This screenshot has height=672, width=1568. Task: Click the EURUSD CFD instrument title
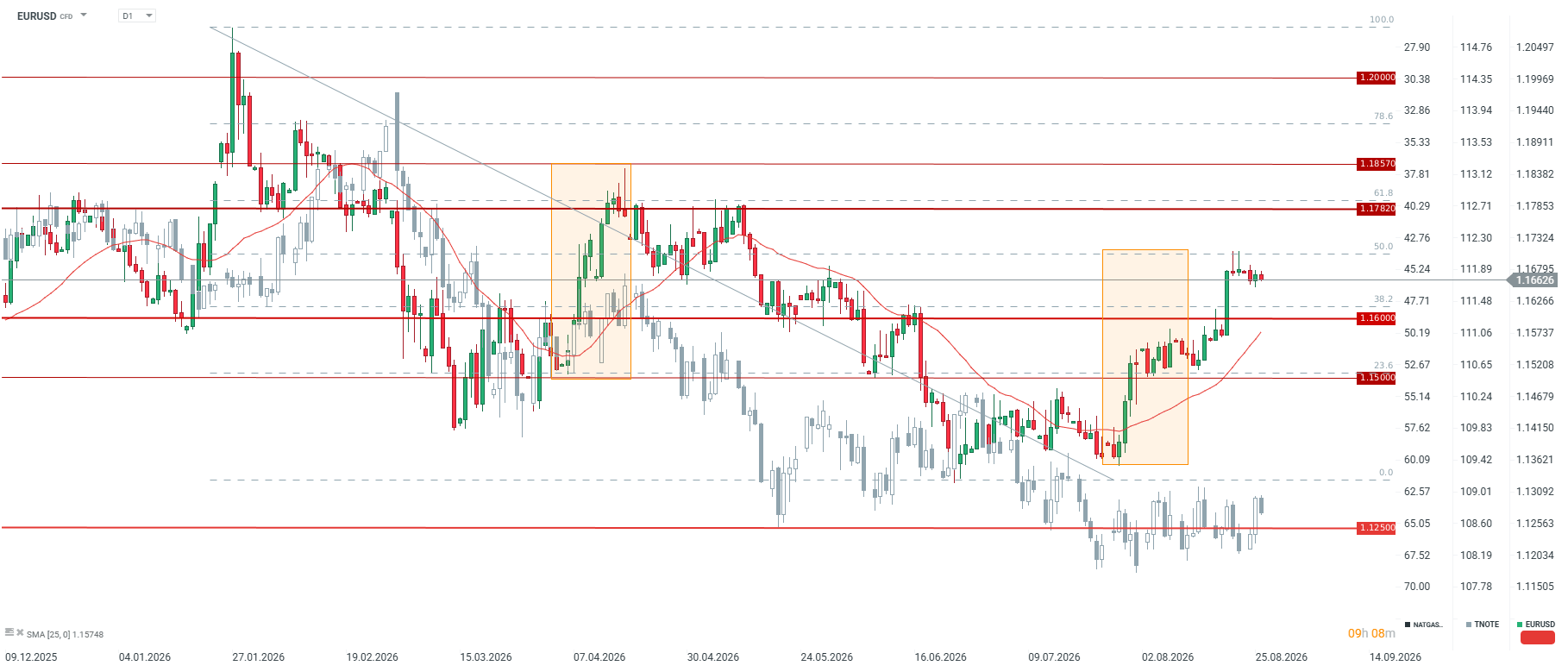coord(45,16)
